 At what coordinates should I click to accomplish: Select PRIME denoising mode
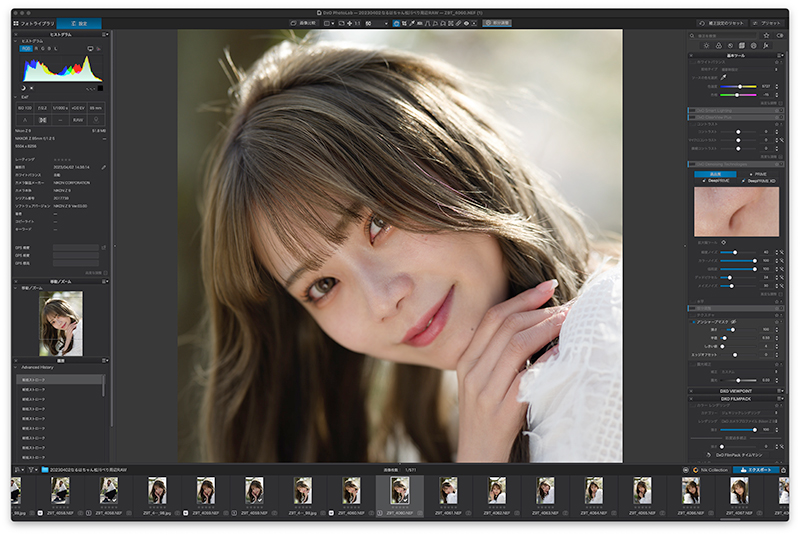[758, 174]
